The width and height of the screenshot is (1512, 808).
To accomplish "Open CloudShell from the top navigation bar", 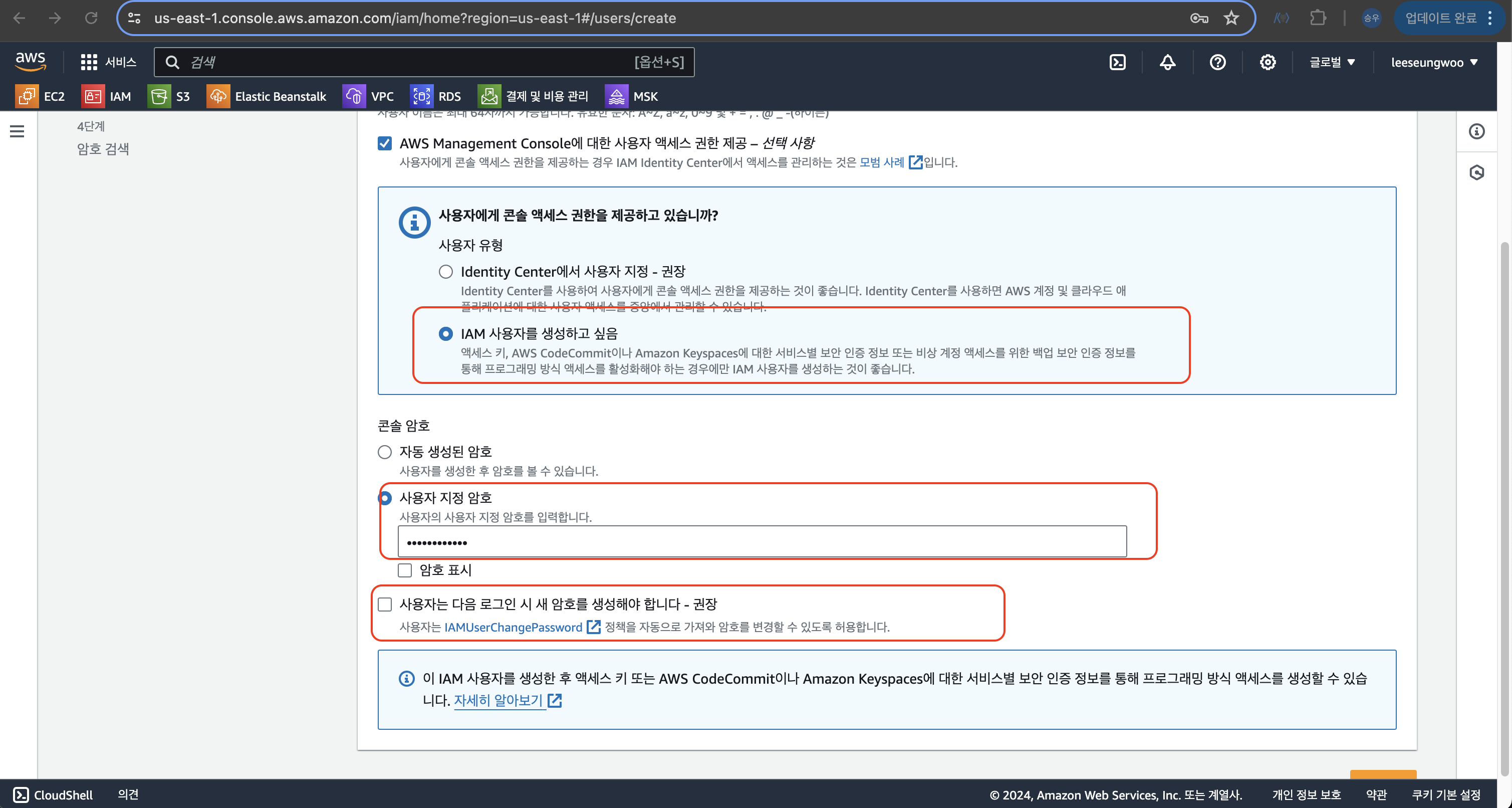I will point(1117,62).
